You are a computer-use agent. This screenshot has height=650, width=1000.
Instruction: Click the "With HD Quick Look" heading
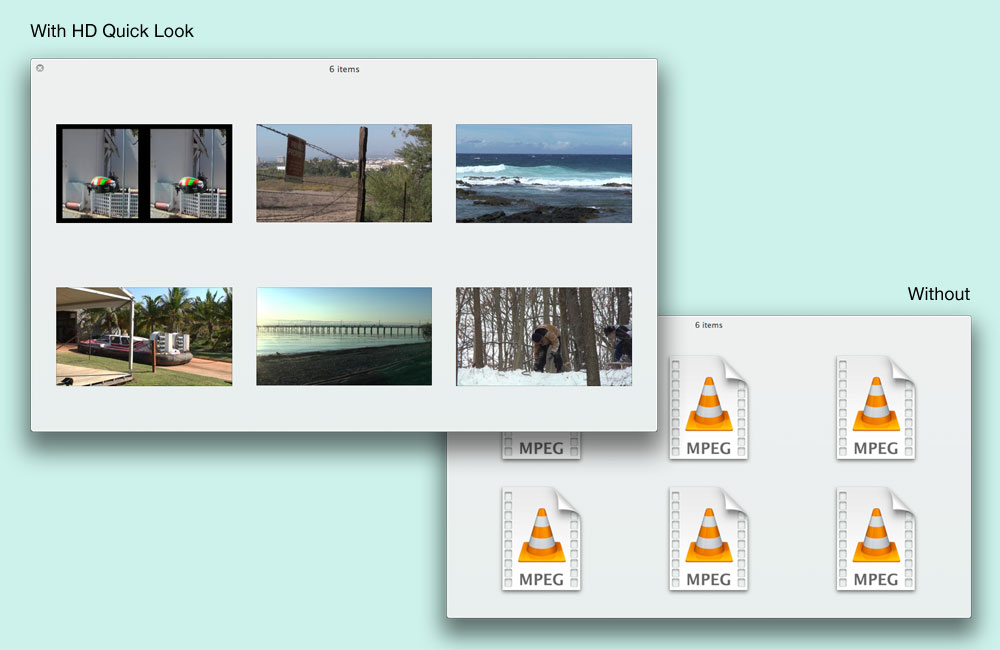(112, 31)
